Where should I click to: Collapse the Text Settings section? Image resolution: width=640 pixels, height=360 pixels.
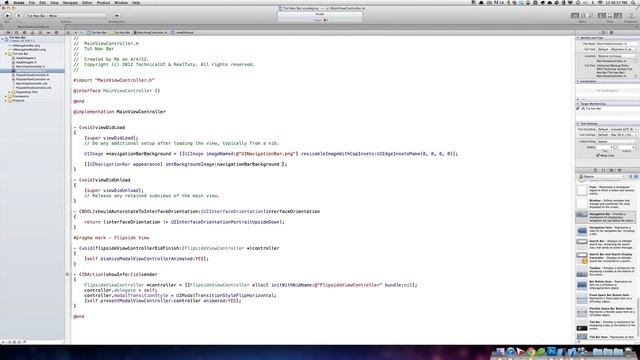[578, 123]
